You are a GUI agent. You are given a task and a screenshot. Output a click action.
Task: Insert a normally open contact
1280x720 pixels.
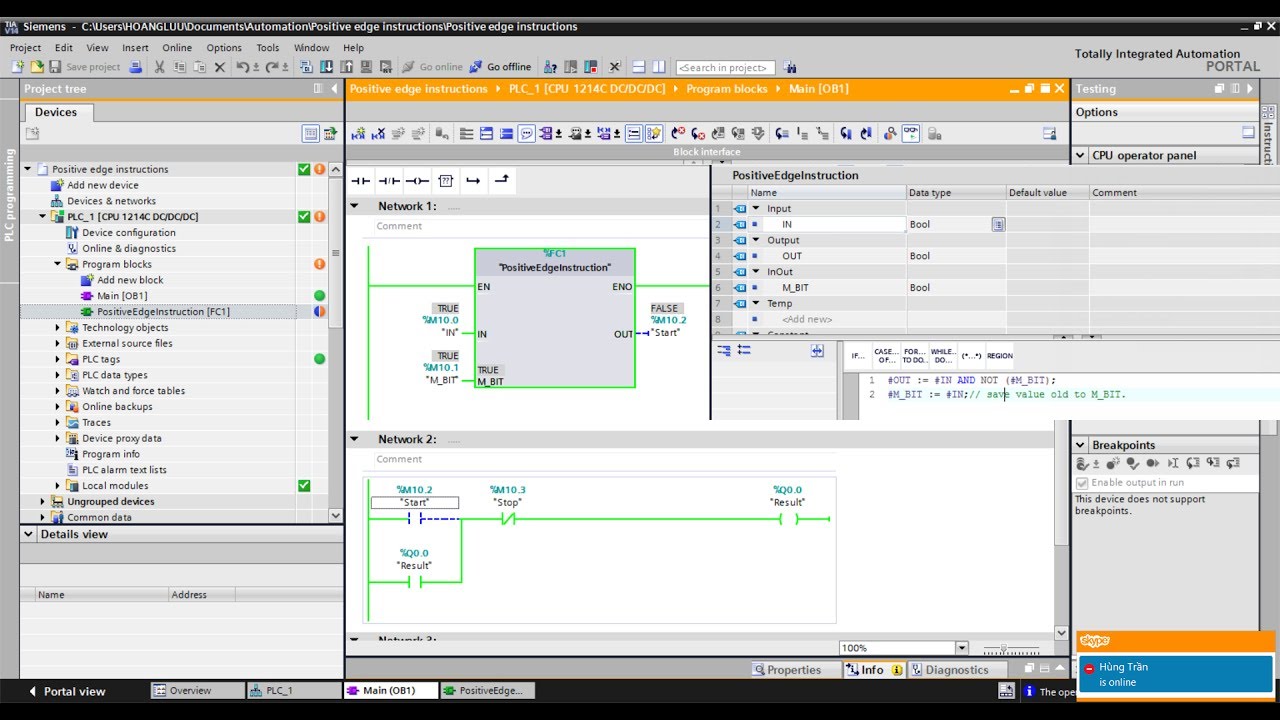(x=361, y=181)
